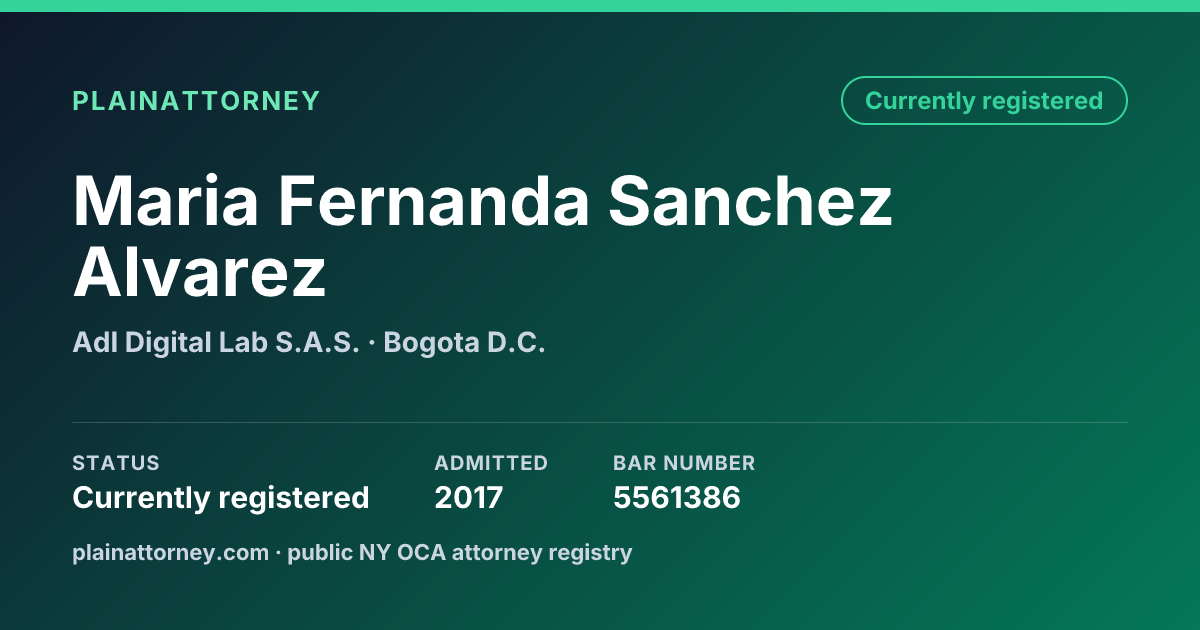Image resolution: width=1200 pixels, height=630 pixels.
Task: Click the PLAINATTORNEY brand logo text
Action: click(196, 101)
